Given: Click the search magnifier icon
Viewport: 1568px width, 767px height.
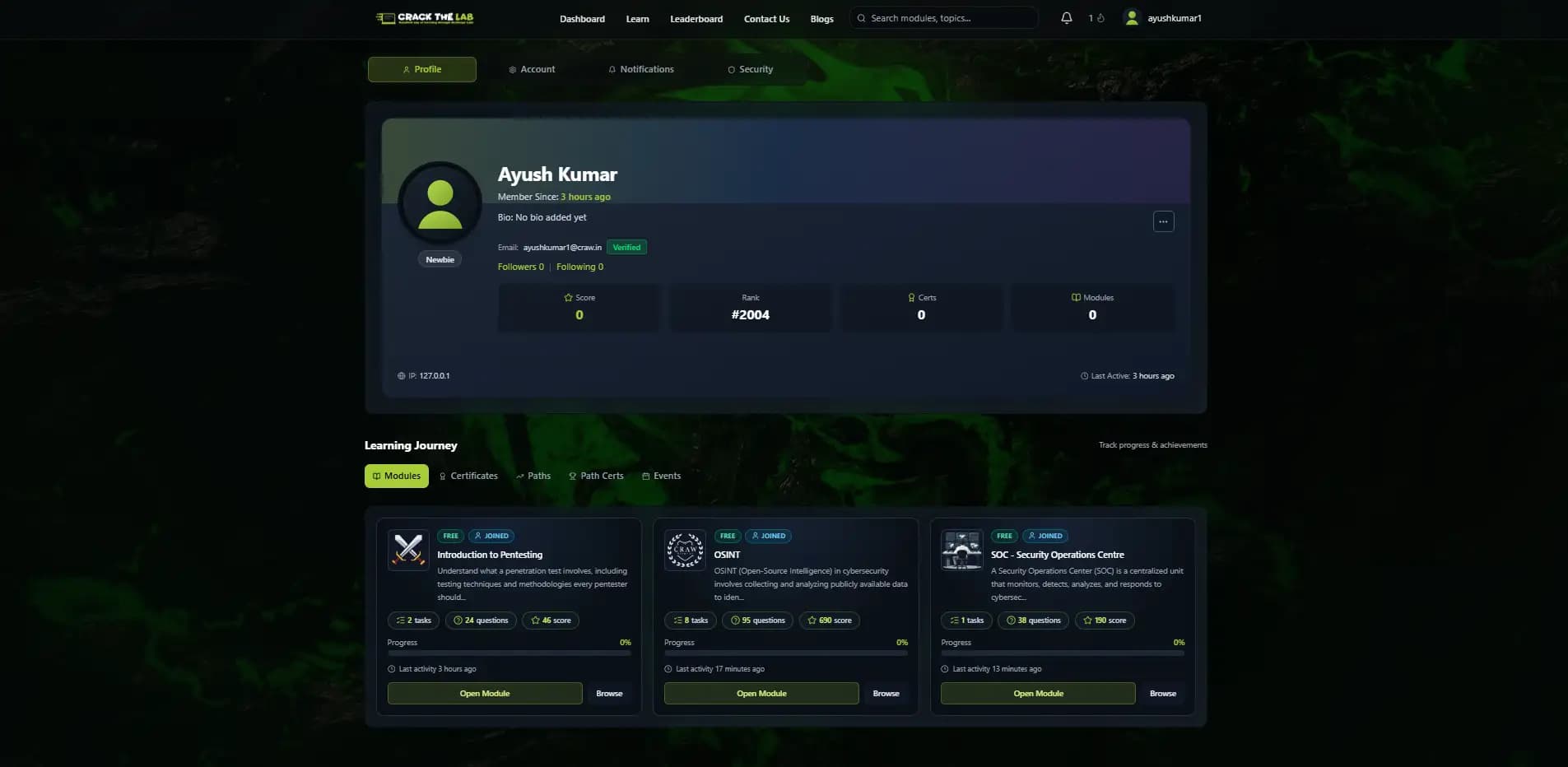Looking at the screenshot, I should coord(861,17).
